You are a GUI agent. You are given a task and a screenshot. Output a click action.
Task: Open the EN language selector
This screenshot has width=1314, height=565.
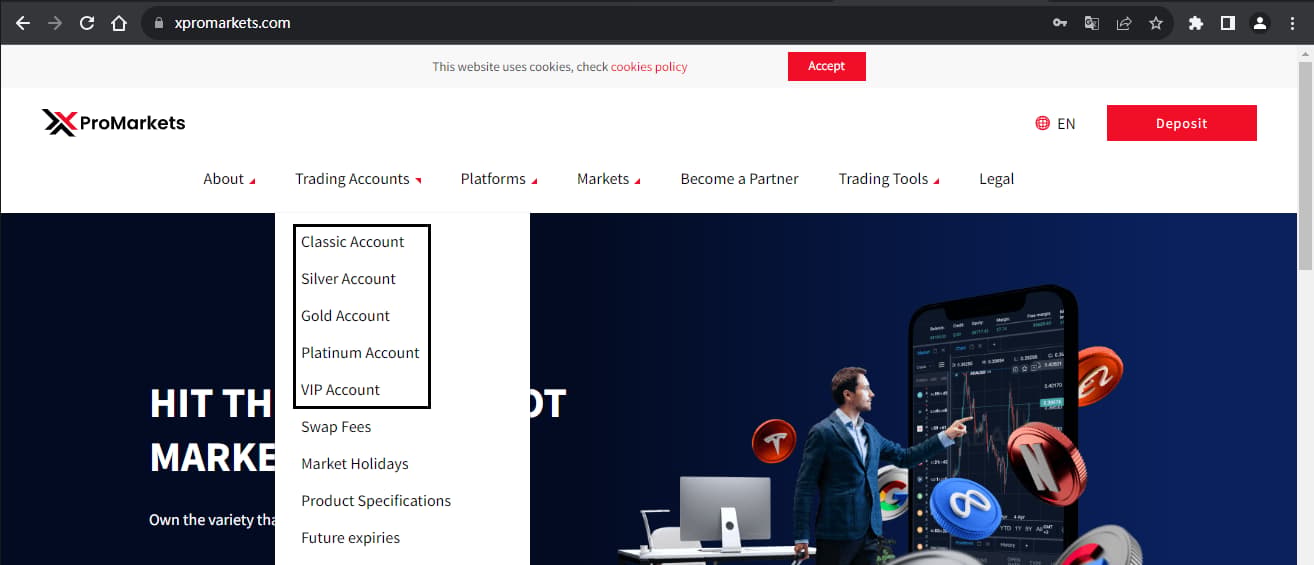(1056, 124)
